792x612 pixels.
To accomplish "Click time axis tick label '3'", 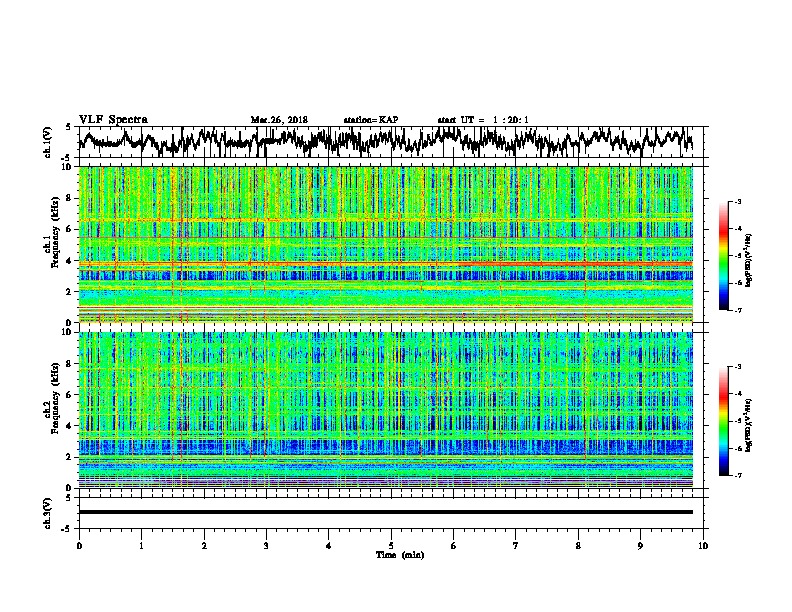I will (x=266, y=546).
